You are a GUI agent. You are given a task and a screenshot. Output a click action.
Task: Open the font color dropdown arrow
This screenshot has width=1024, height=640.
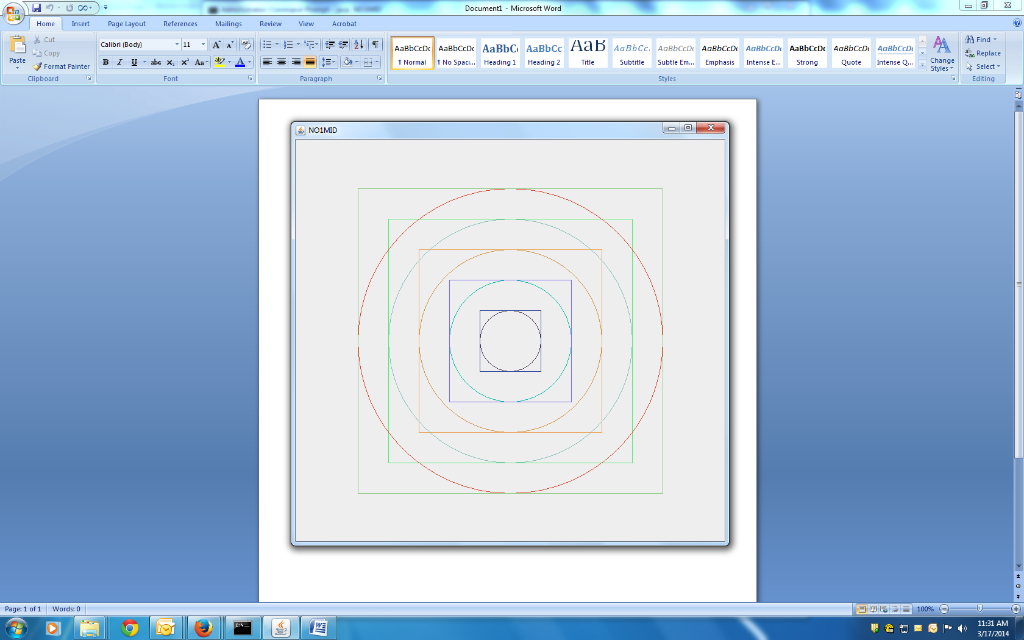248,61
